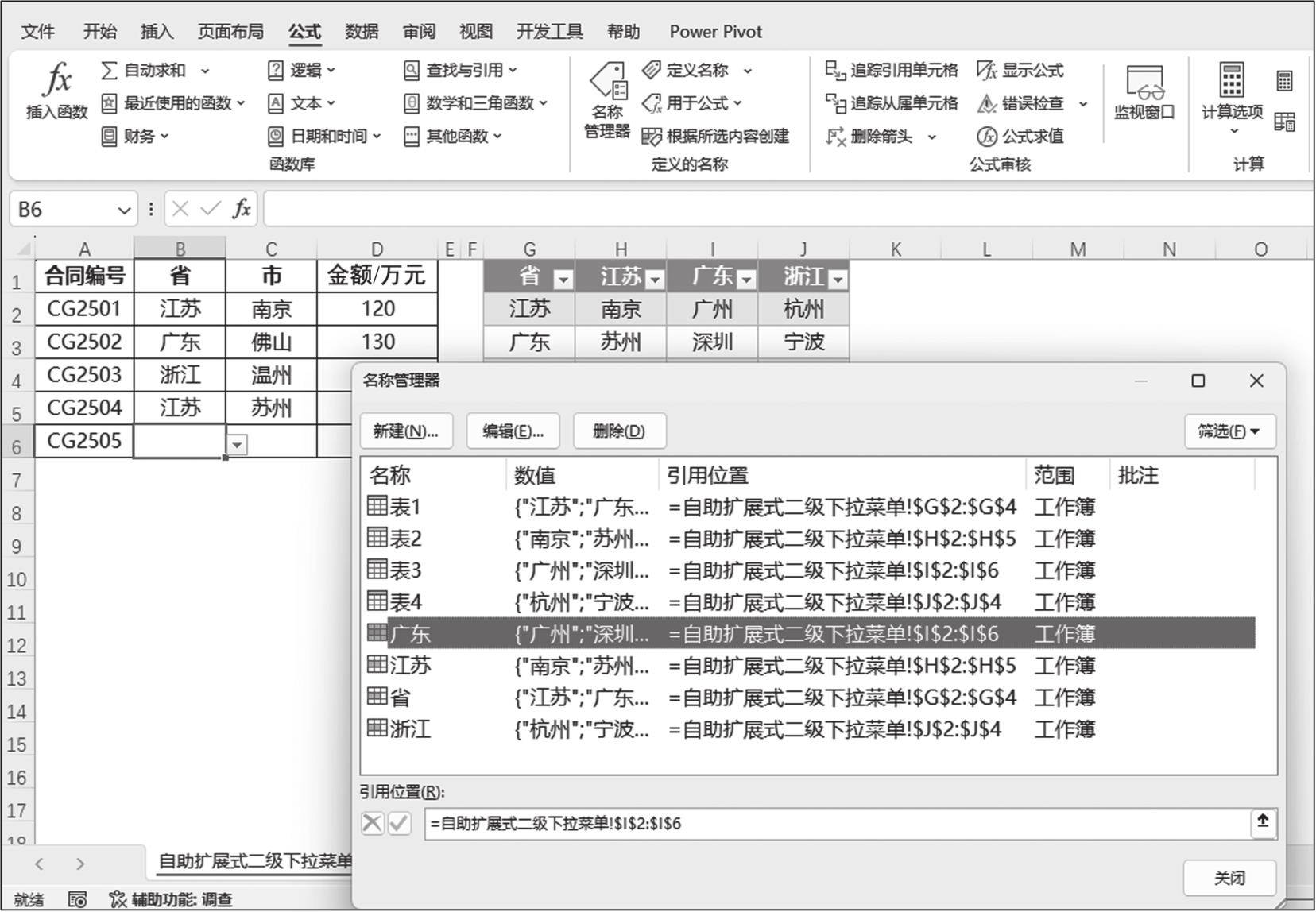
Task: Click 显示公式 (Show Formulas) icon
Action: pyautogui.click(x=986, y=71)
